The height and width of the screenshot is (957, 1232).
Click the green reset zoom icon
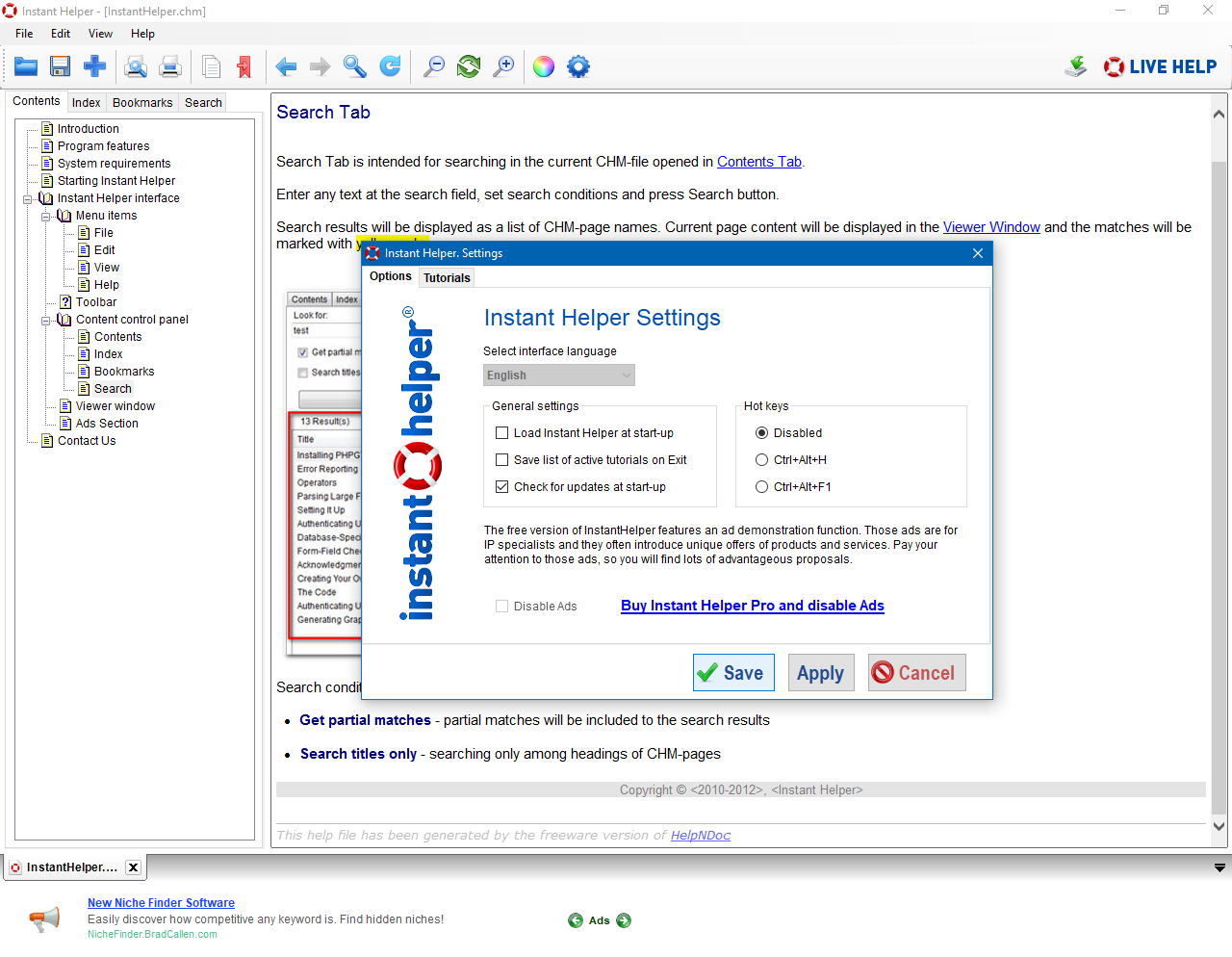pos(469,66)
